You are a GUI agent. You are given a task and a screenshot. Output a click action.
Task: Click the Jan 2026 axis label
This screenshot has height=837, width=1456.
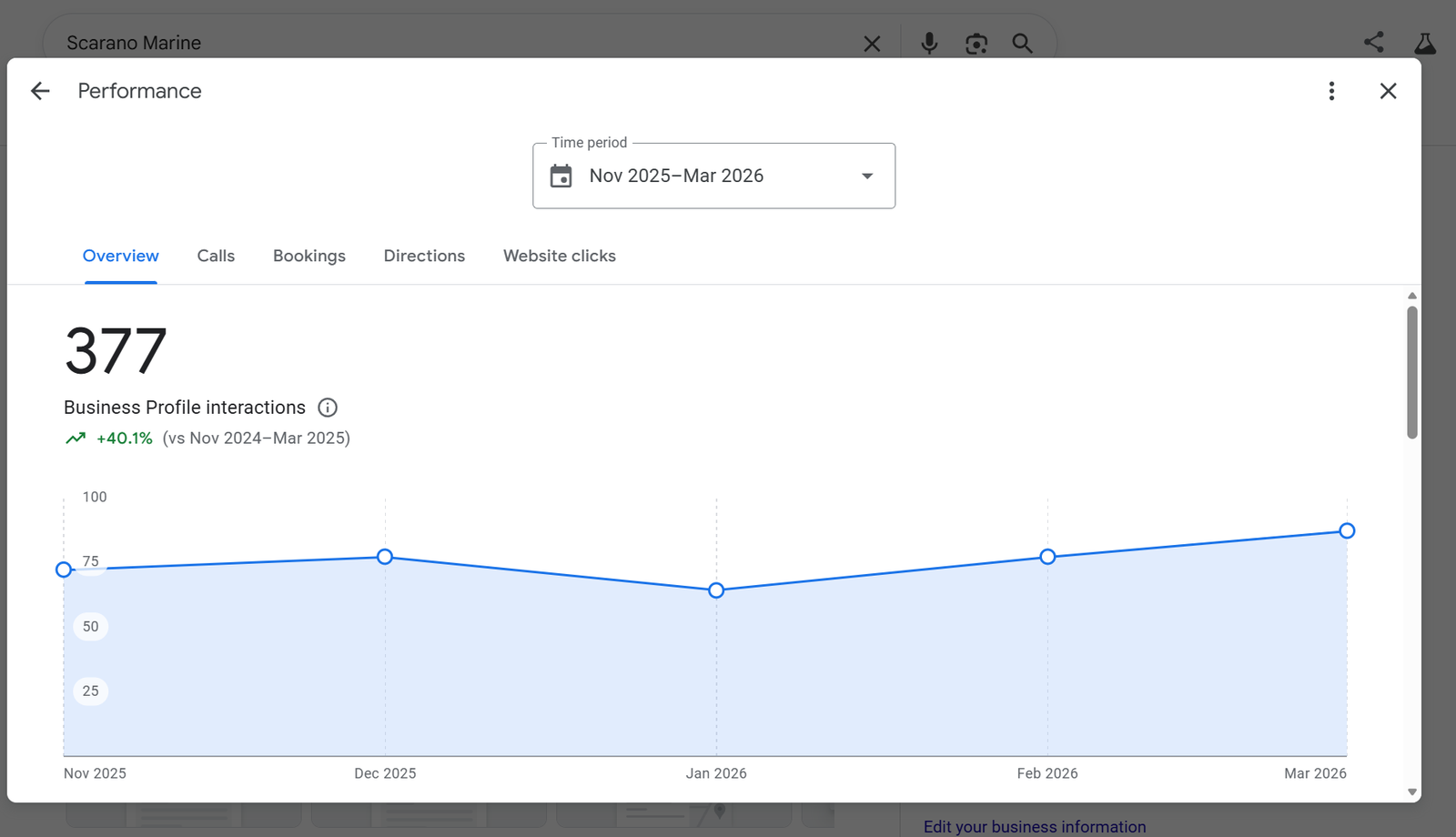pos(716,773)
